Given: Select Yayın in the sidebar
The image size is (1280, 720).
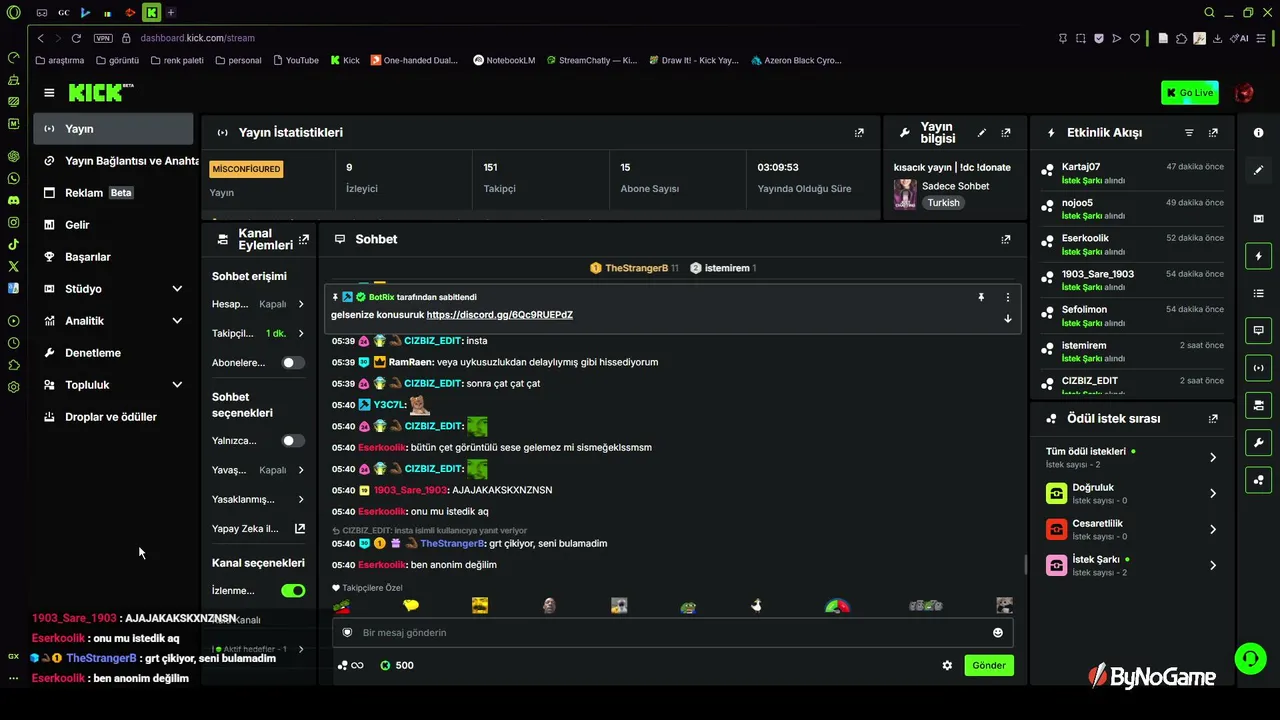Looking at the screenshot, I should tap(113, 129).
